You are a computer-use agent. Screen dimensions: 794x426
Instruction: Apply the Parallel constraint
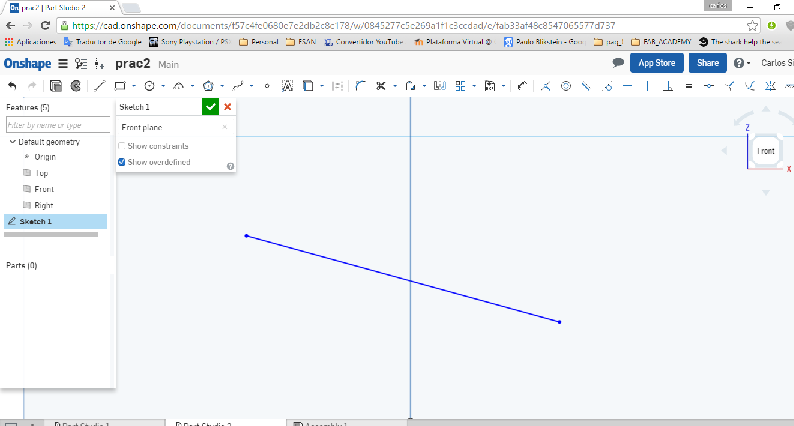(586, 86)
